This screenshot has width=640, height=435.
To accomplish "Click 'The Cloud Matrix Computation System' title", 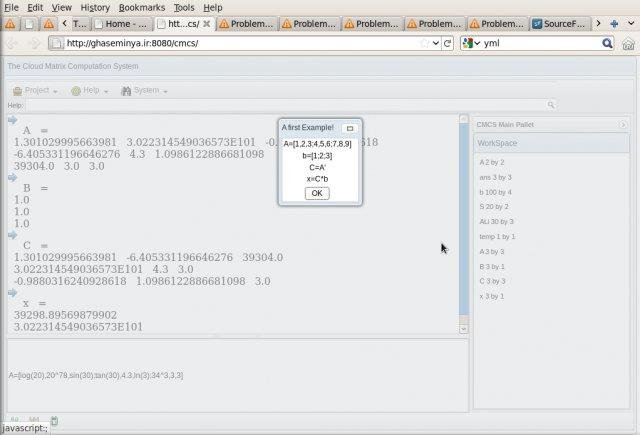I will point(73,66).
